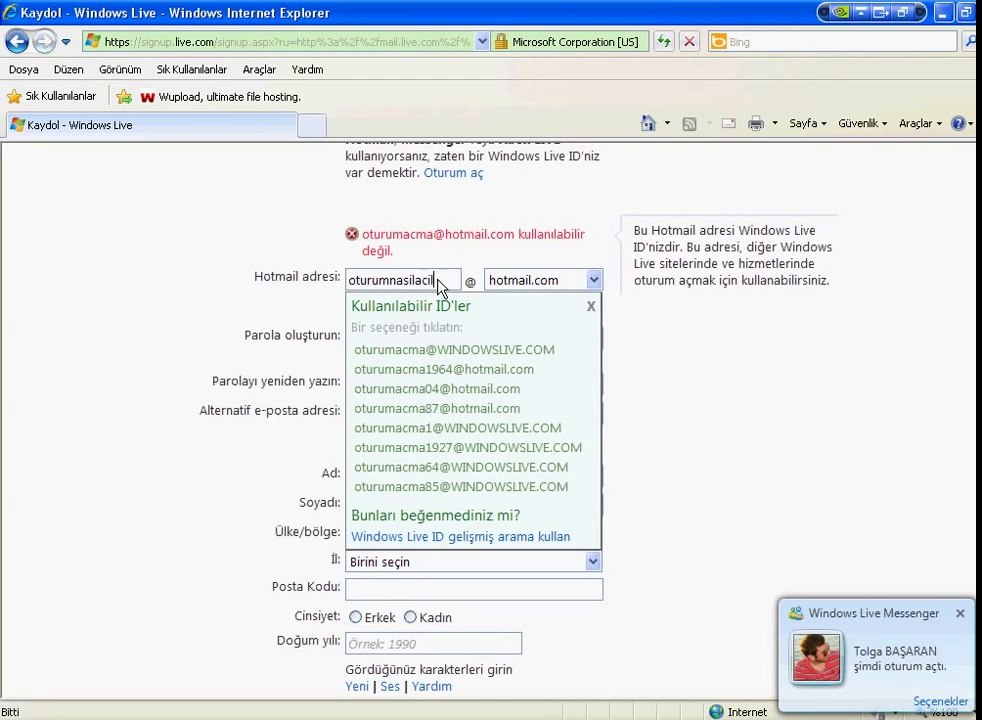
Task: Click the RSS feeds icon
Action: coord(690,124)
